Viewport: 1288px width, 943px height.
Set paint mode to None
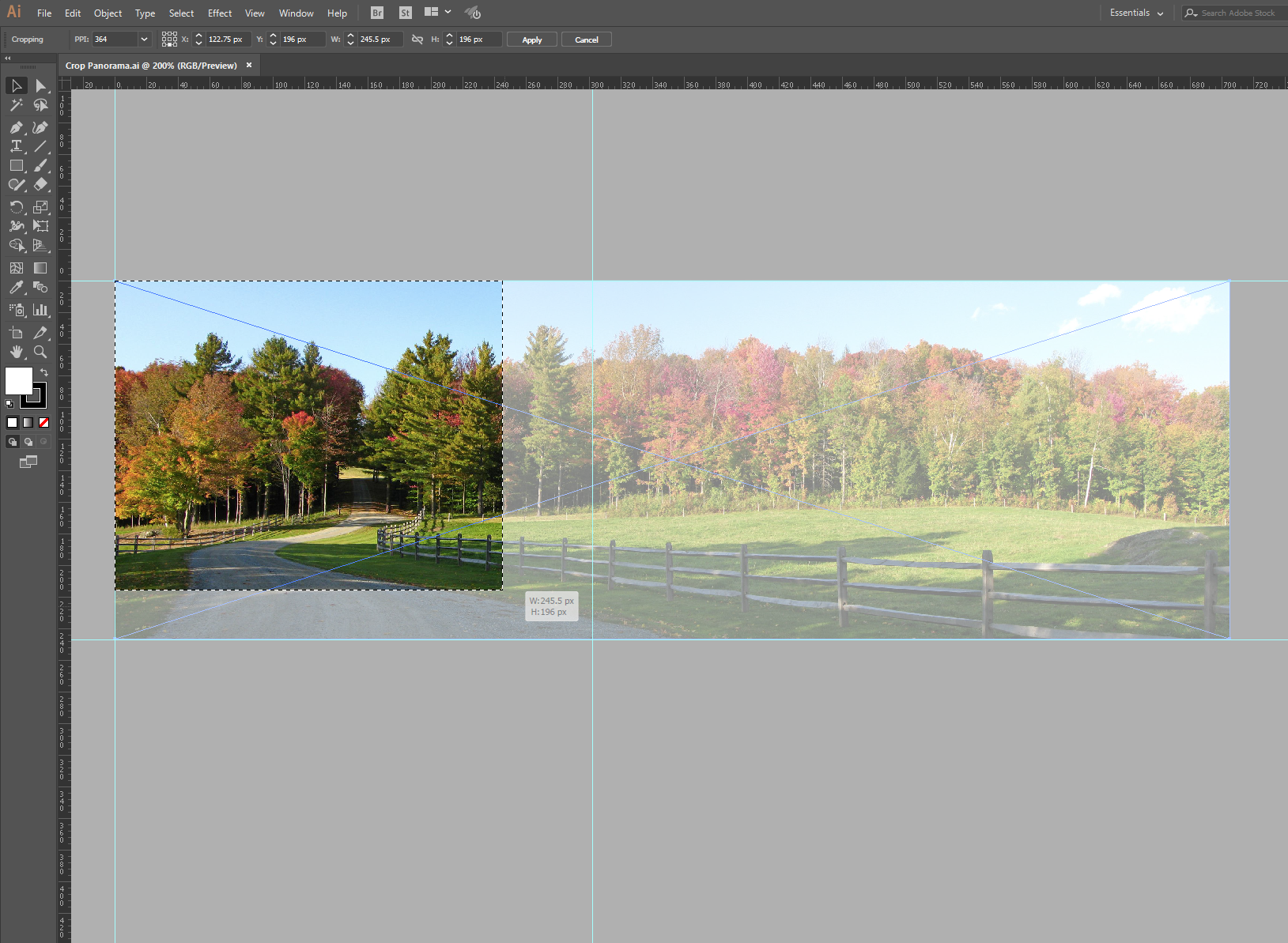[x=44, y=423]
